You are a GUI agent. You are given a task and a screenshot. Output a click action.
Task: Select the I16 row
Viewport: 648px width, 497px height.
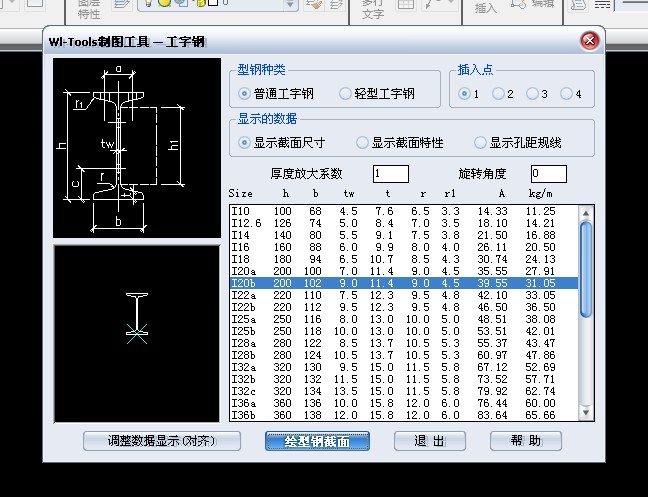pos(403,247)
